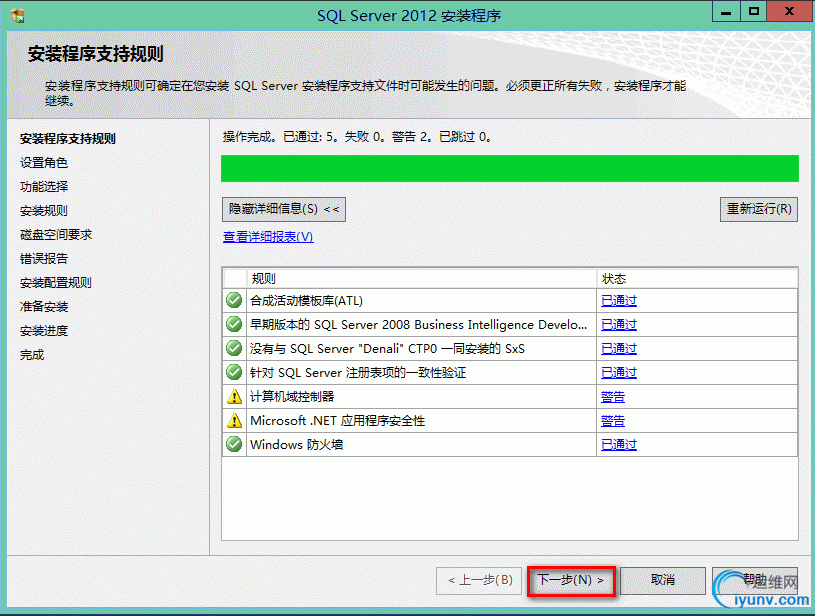Image resolution: width=815 pixels, height=616 pixels.
Task: Select 错误报告 step in sidebar
Action: point(44,258)
